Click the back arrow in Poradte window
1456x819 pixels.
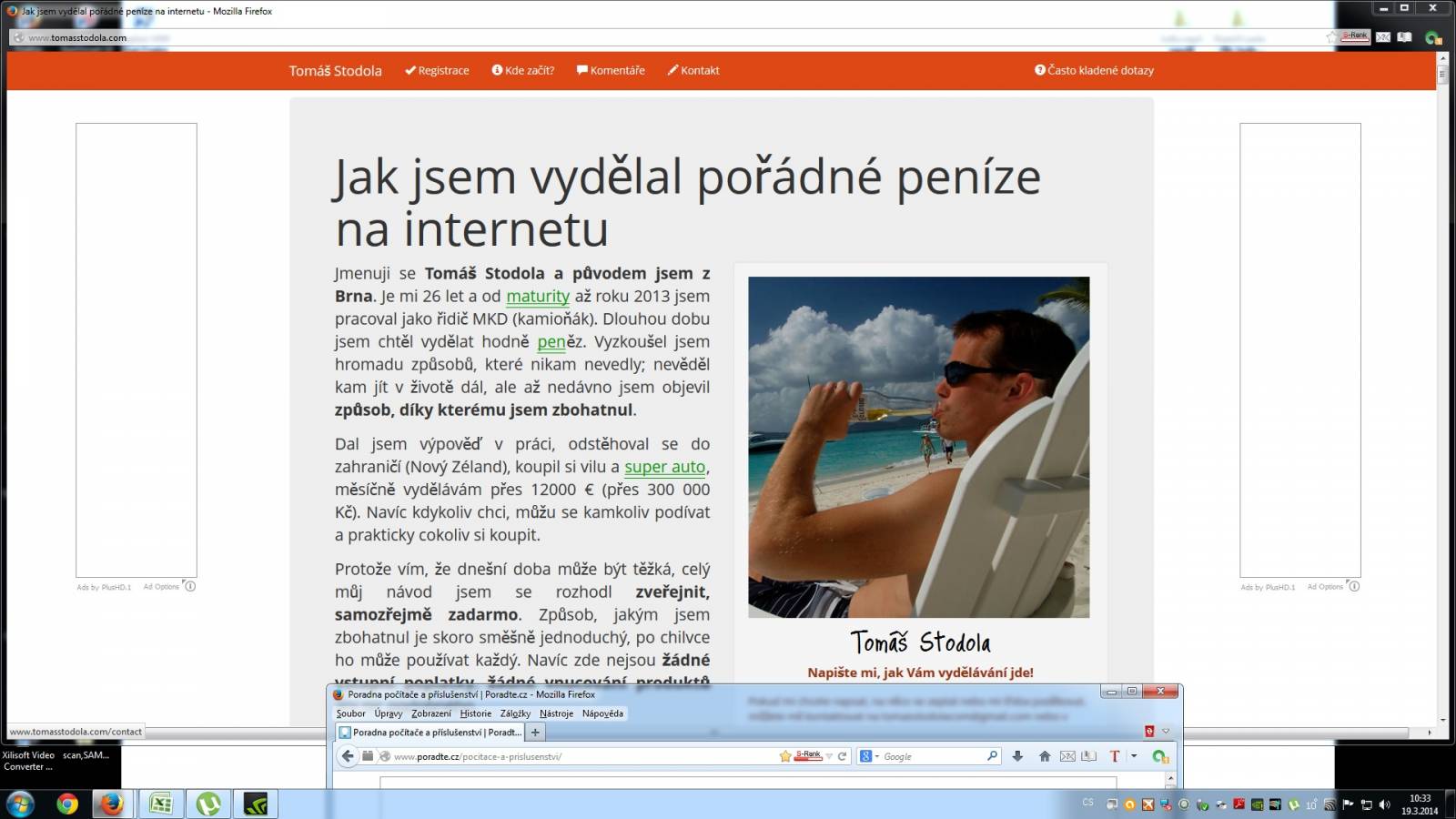click(348, 756)
